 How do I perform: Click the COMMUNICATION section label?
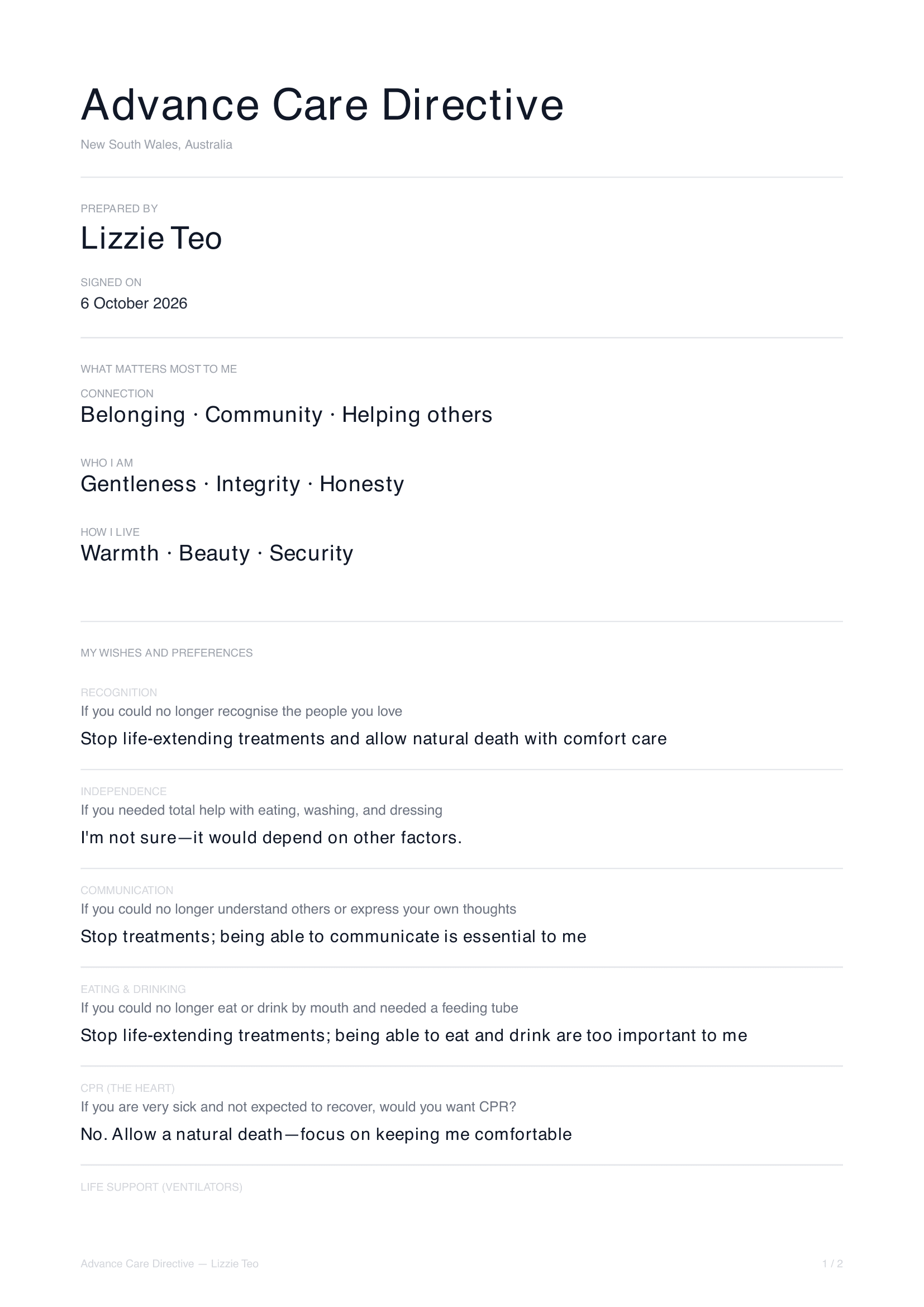(127, 890)
